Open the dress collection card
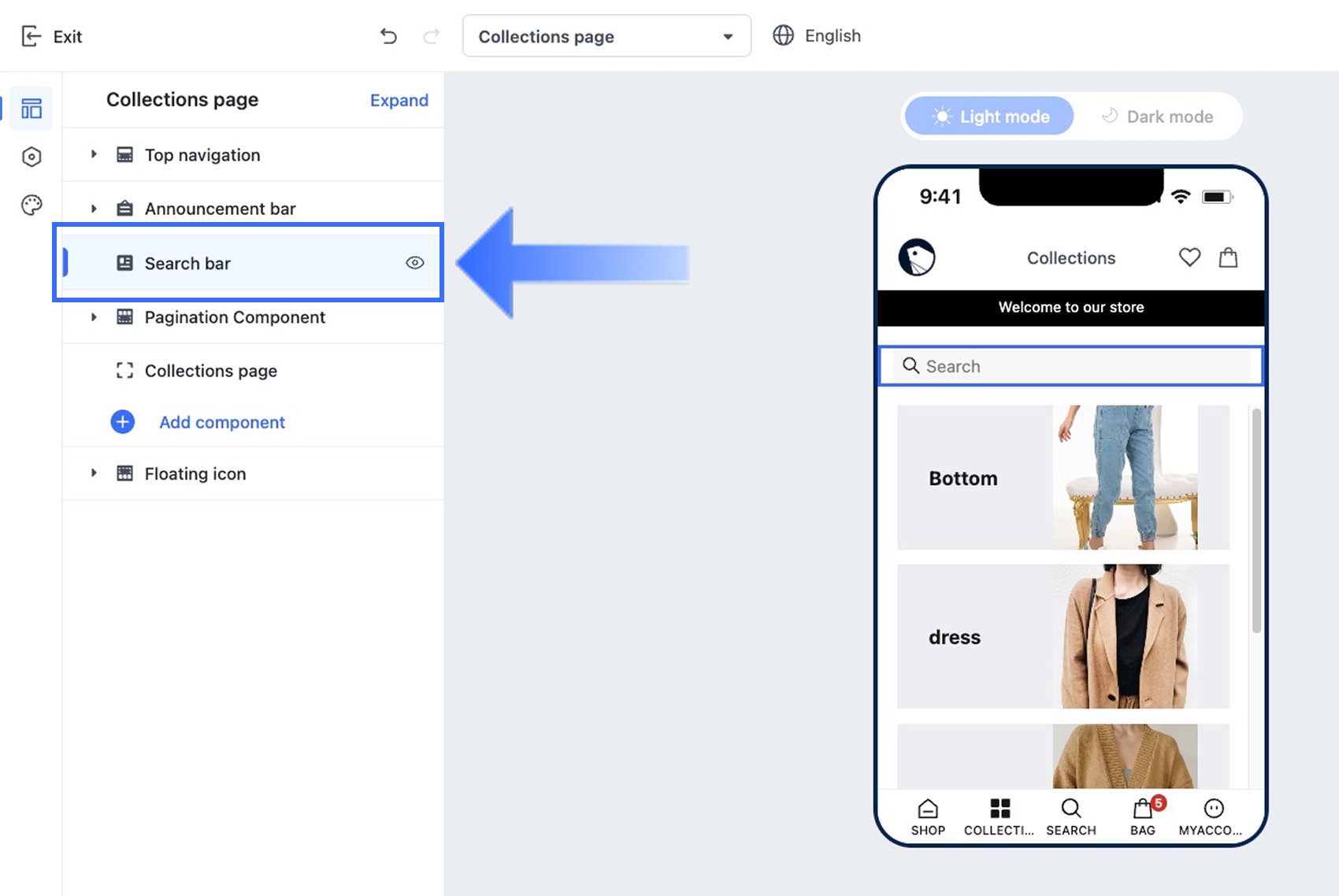The image size is (1339, 896). [x=1063, y=636]
